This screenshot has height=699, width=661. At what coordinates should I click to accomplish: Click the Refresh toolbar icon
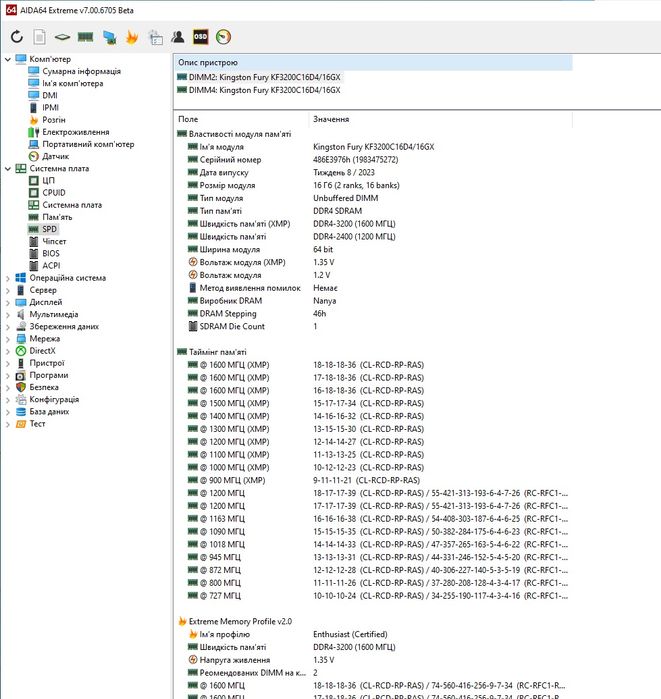(x=17, y=37)
